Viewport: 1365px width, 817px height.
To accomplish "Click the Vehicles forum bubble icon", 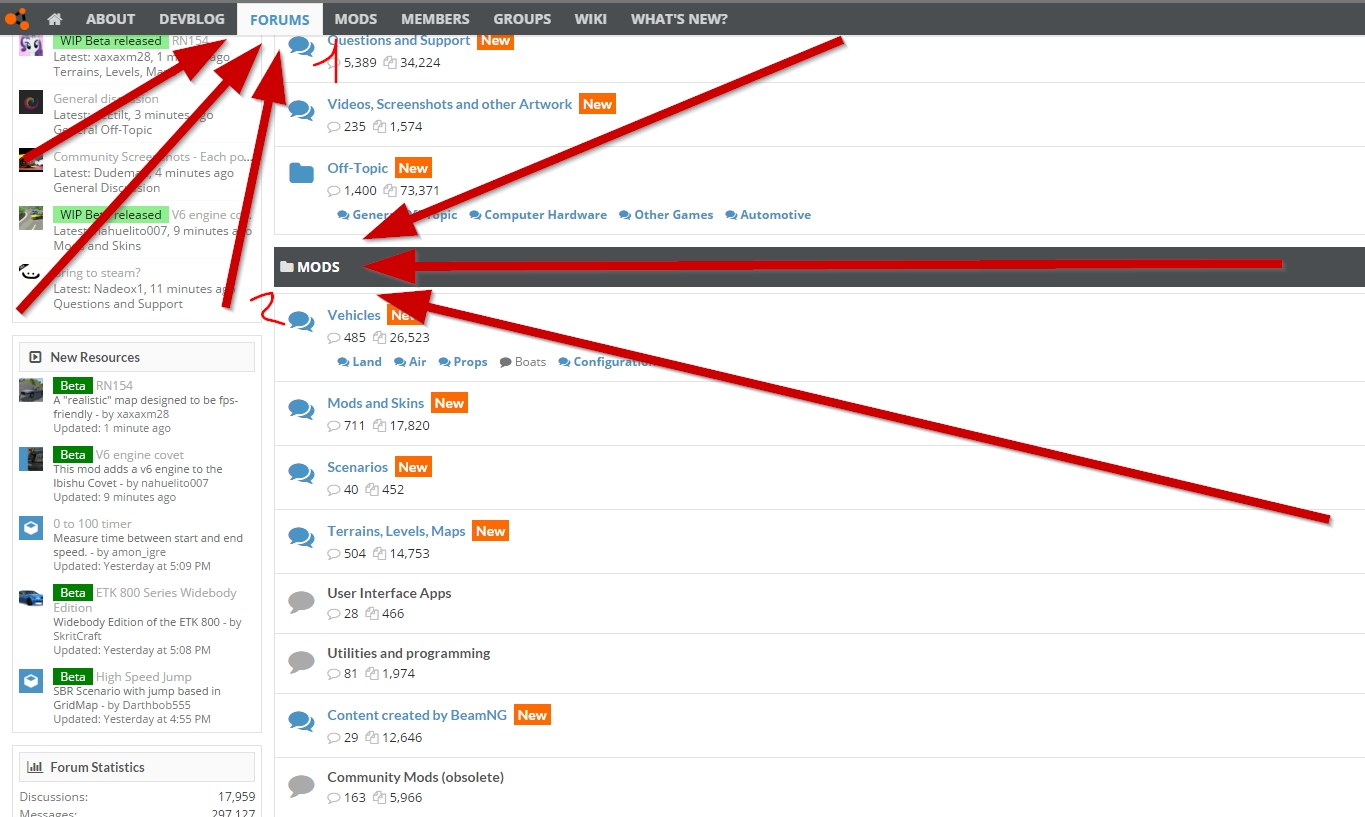I will [301, 321].
